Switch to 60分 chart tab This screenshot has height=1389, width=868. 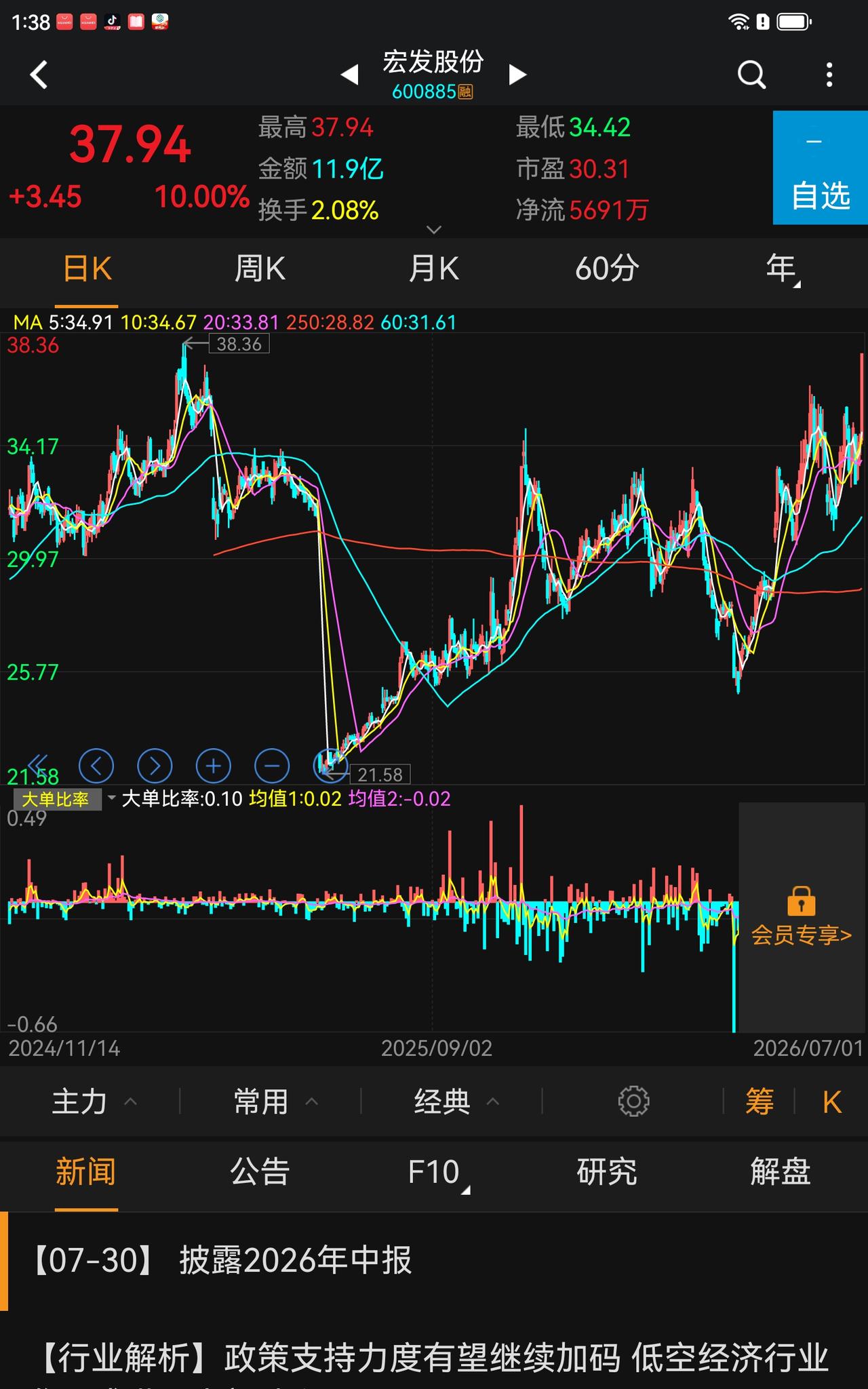(x=607, y=269)
